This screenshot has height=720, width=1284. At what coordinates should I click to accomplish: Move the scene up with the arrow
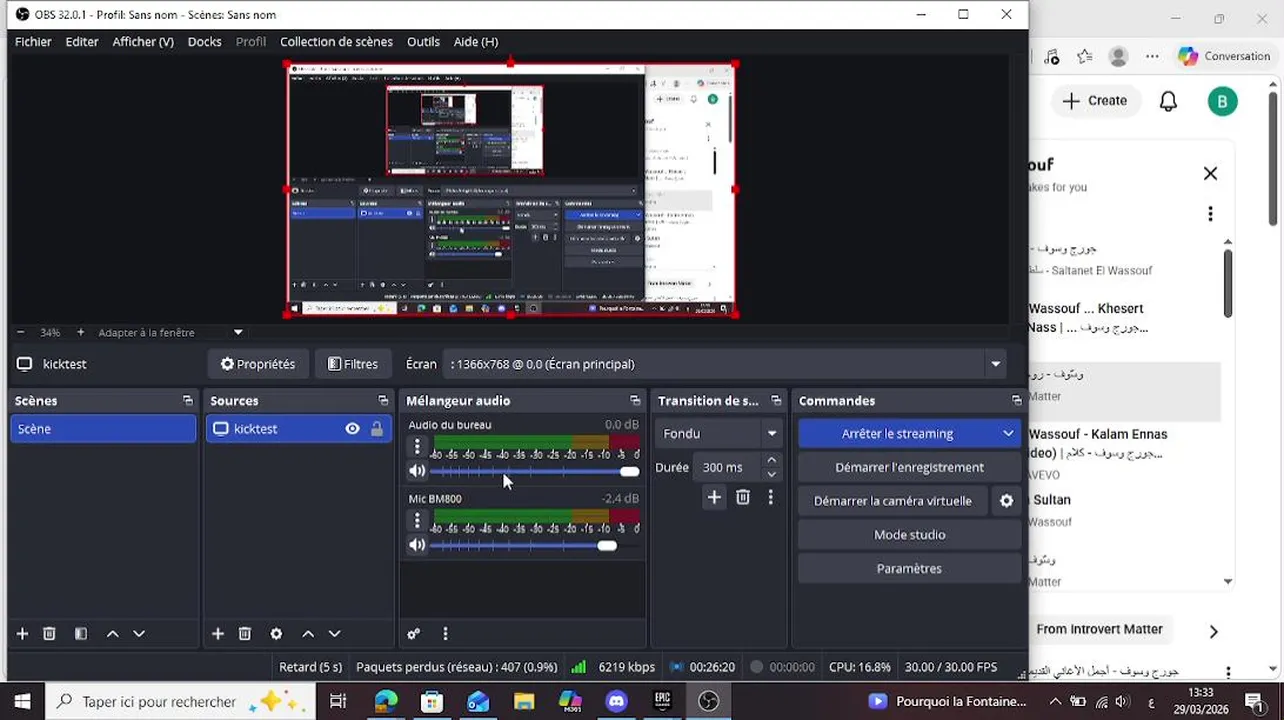click(x=112, y=634)
